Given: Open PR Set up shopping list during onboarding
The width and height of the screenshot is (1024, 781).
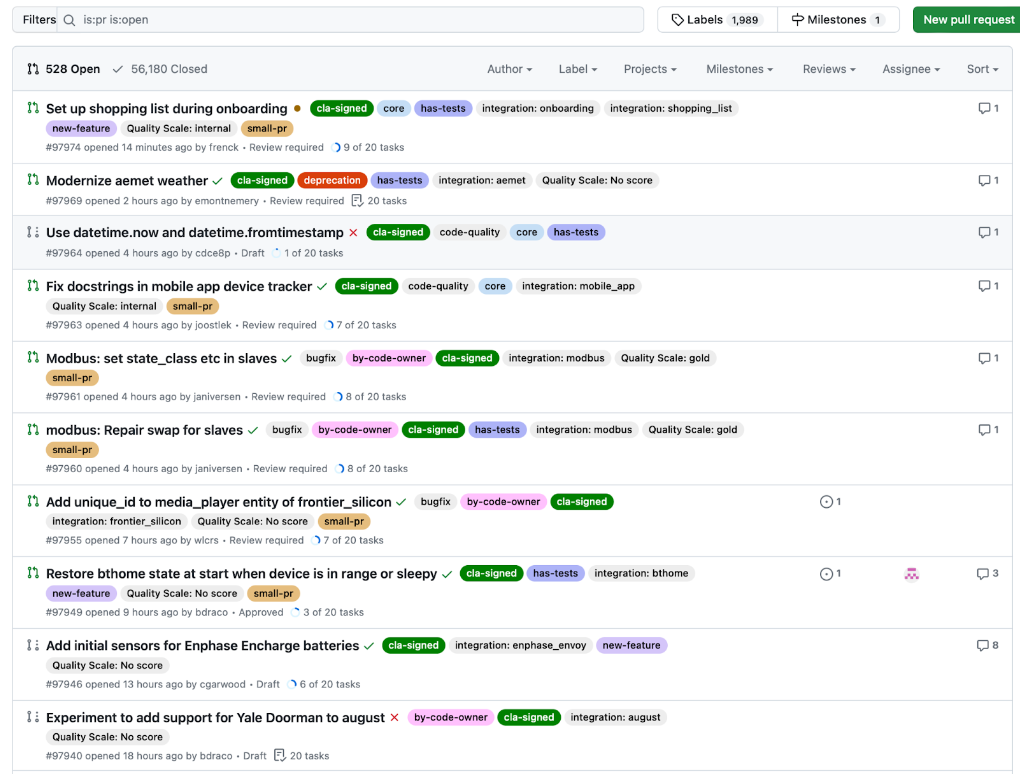Looking at the screenshot, I should (167, 108).
